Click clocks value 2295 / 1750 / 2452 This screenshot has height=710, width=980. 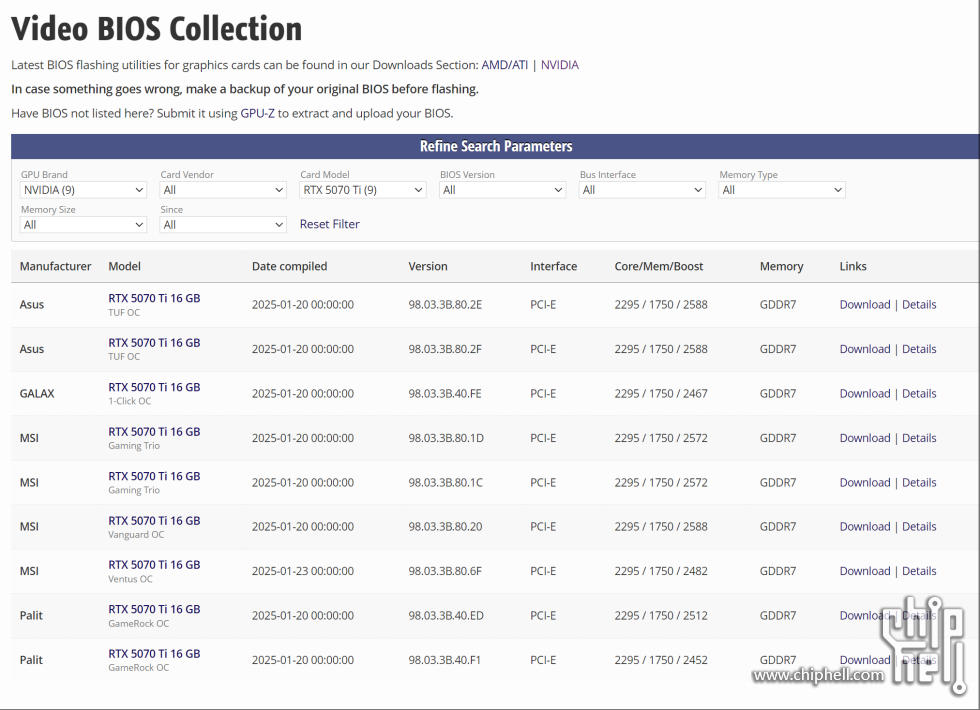pyautogui.click(x=661, y=659)
